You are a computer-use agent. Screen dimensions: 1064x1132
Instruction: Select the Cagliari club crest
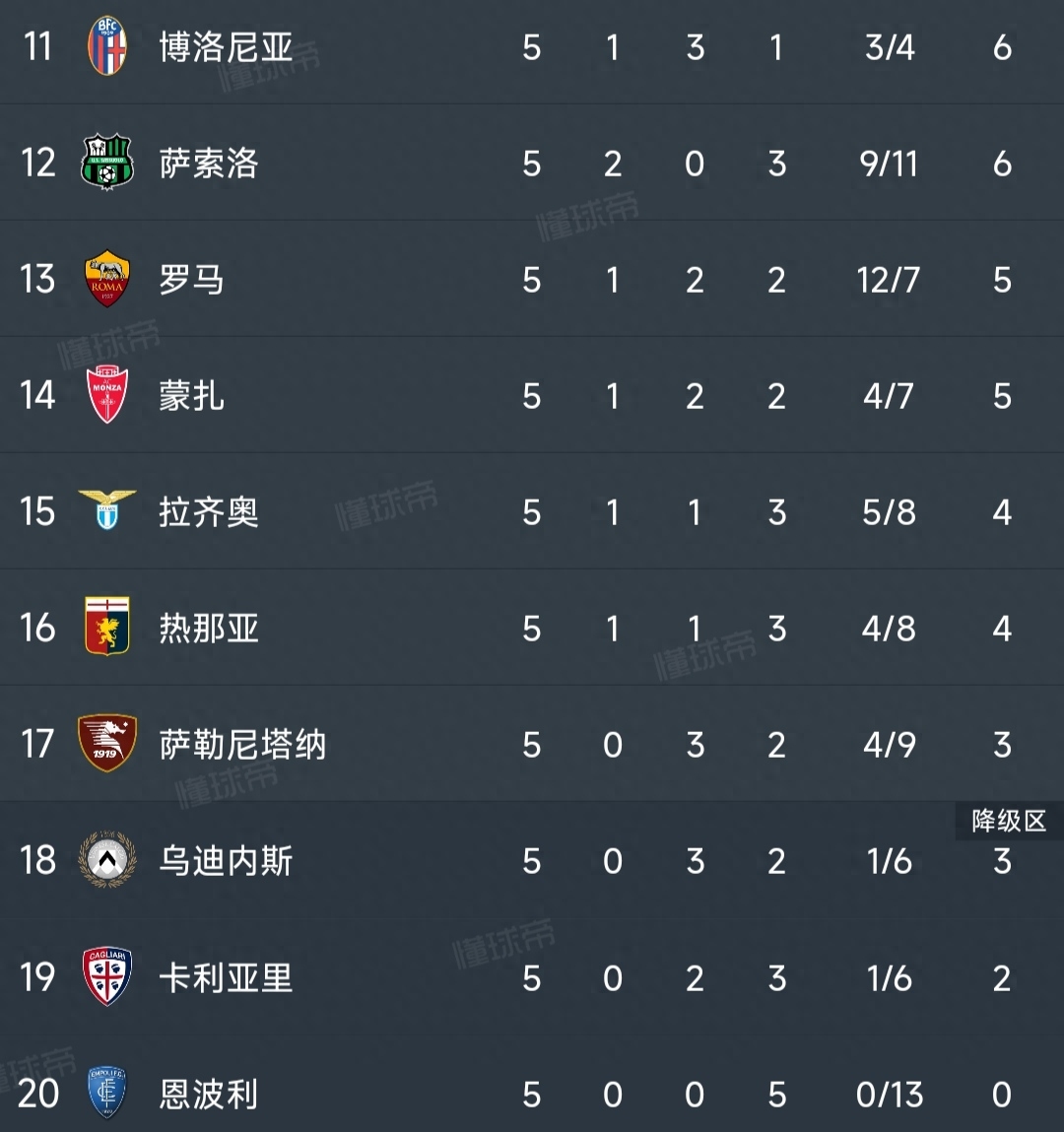click(106, 976)
